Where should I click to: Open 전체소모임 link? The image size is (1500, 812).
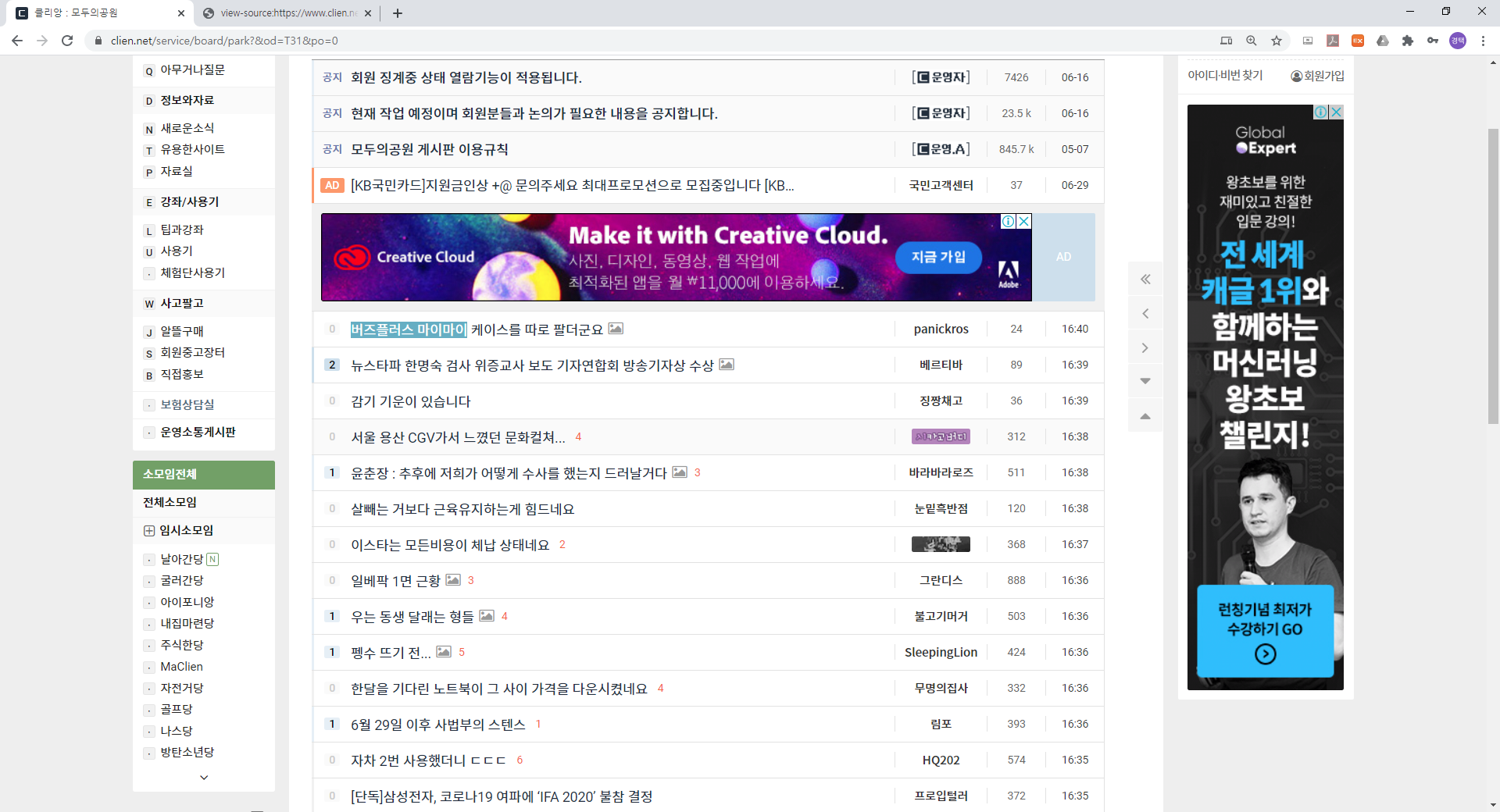[x=170, y=503]
